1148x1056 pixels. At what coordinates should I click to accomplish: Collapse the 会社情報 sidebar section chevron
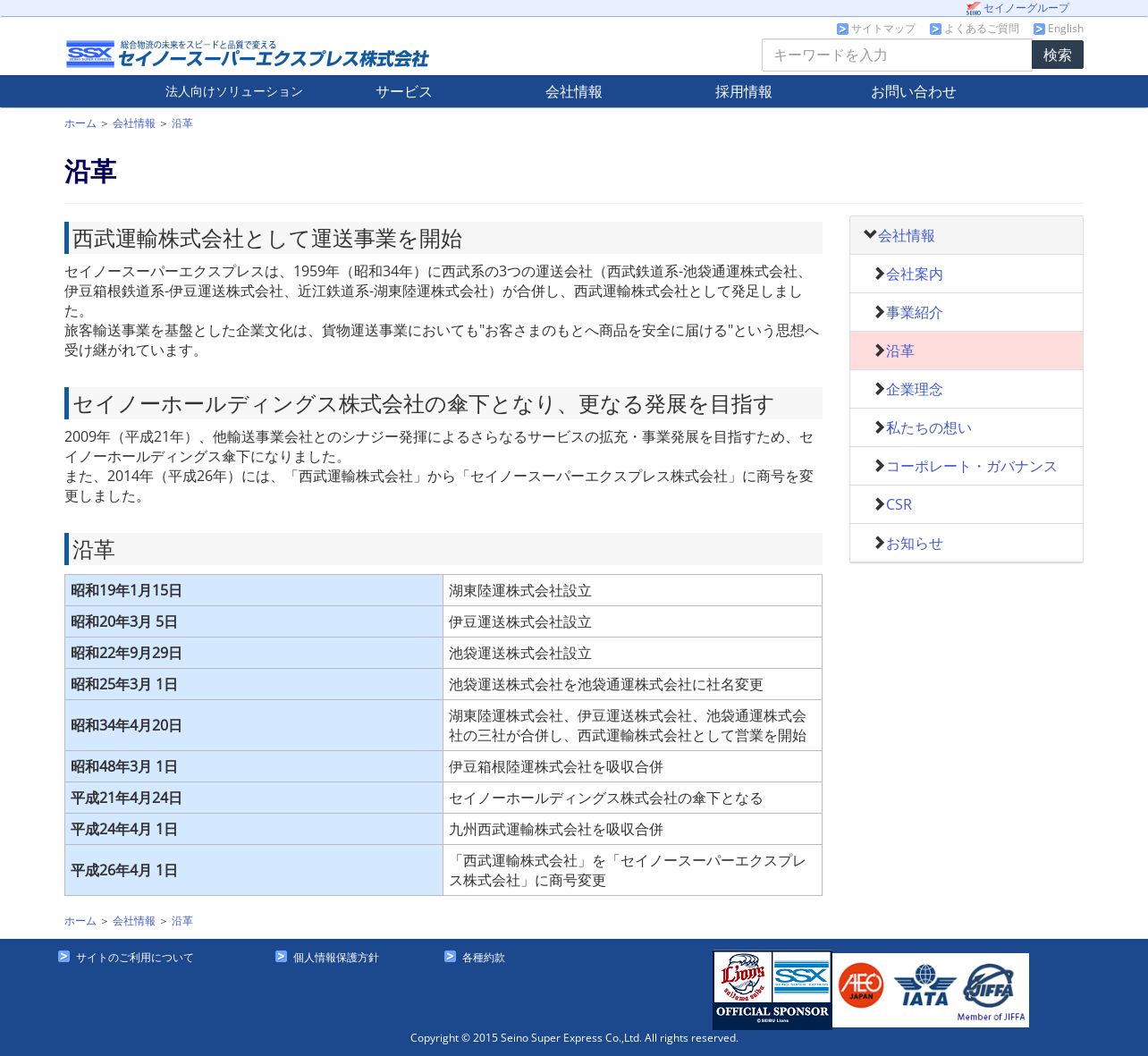(x=870, y=235)
